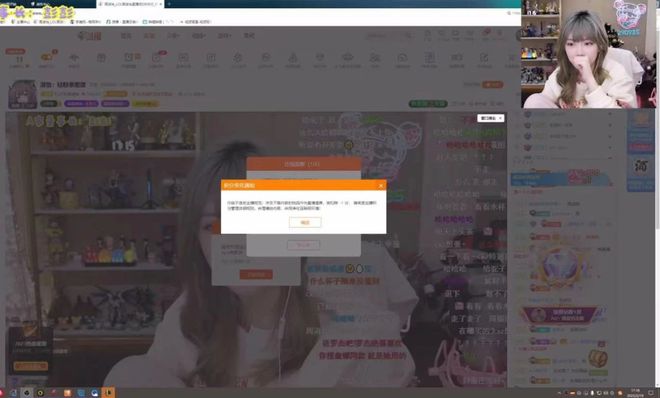Click the page scrollbar on the right edge
The width and height of the screenshot is (660, 398).
(657, 168)
